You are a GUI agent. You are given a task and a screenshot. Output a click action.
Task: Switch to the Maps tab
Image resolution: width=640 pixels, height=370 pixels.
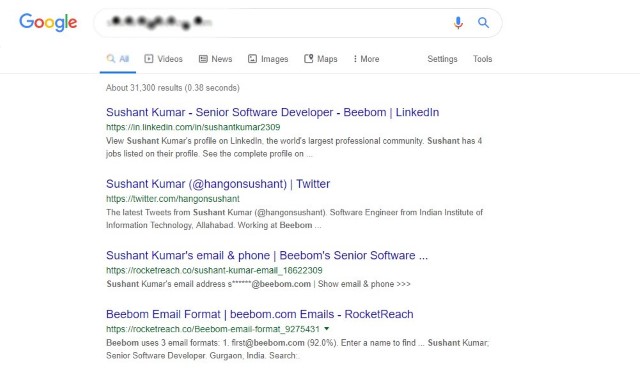coord(321,59)
